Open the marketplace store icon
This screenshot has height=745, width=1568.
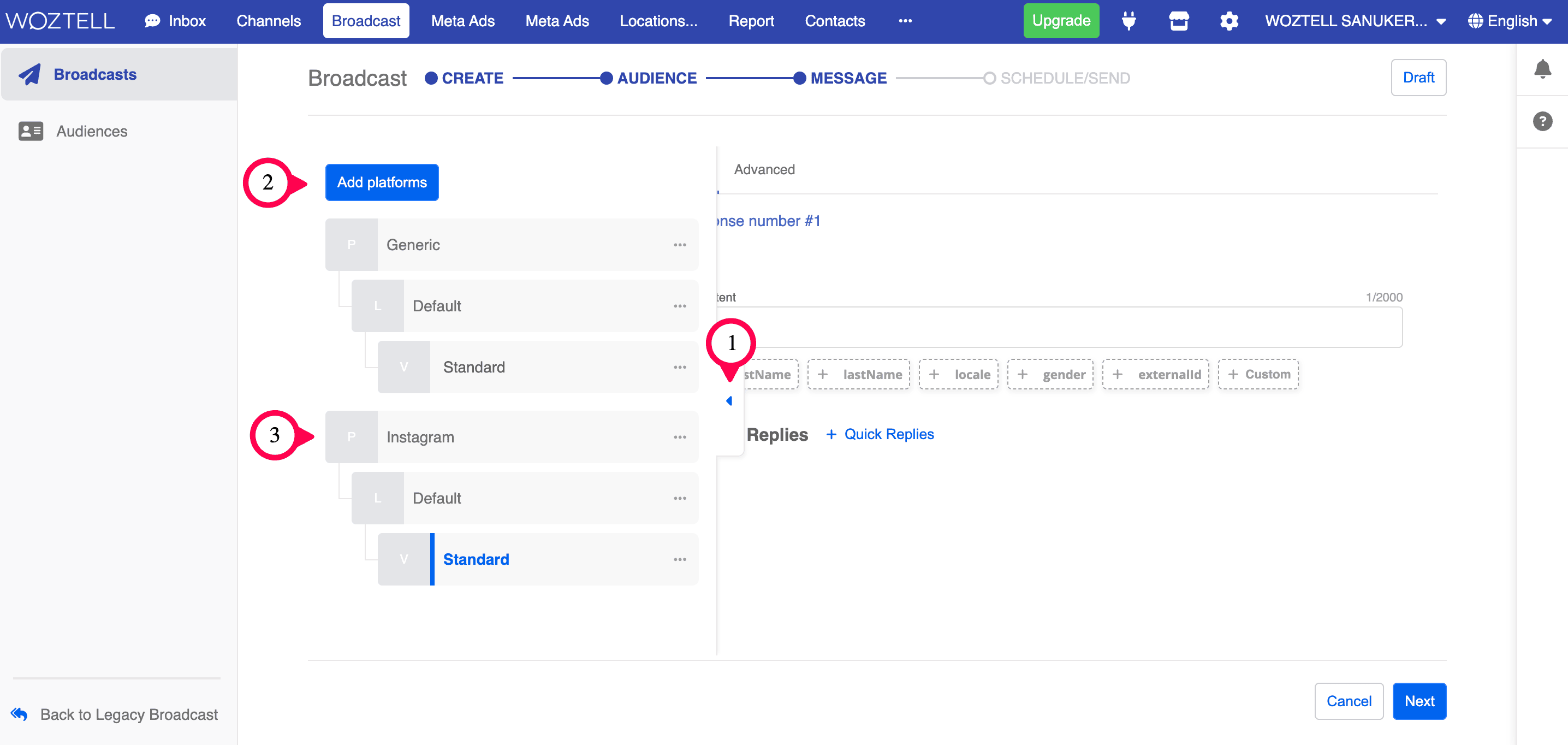click(1178, 21)
